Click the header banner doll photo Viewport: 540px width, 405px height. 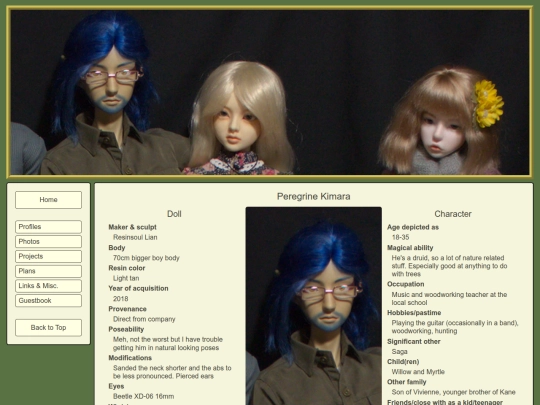(x=270, y=92)
